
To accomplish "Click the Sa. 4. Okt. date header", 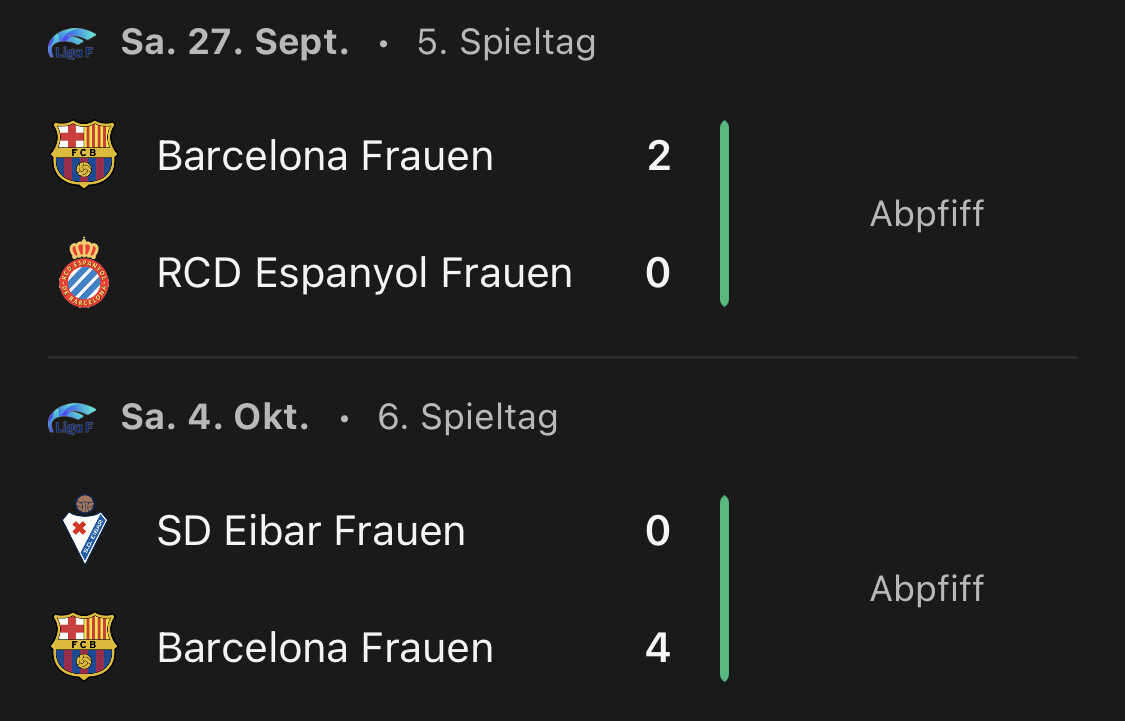I will [x=215, y=417].
